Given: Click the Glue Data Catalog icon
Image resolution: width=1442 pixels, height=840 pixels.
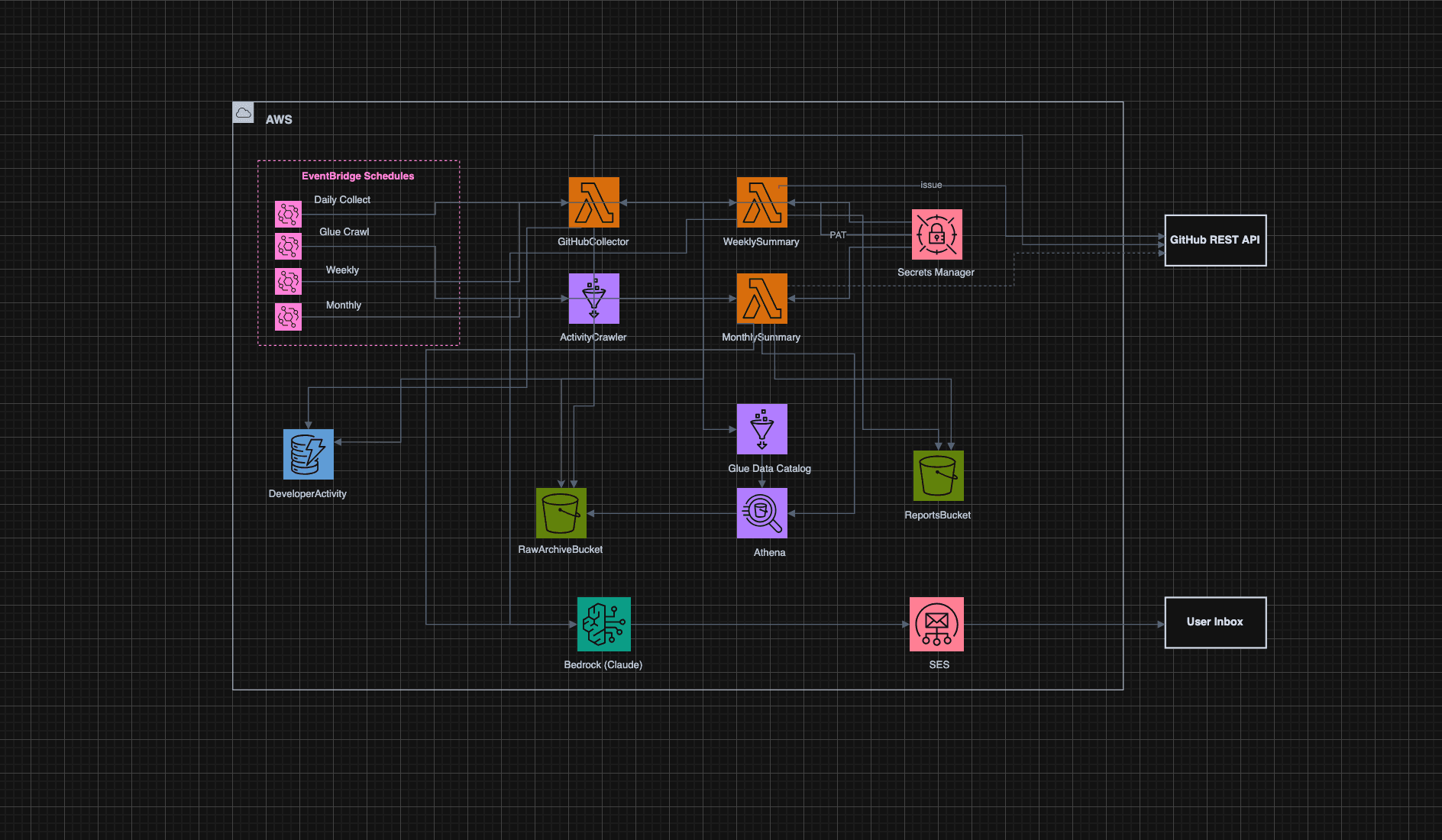Looking at the screenshot, I should [761, 429].
